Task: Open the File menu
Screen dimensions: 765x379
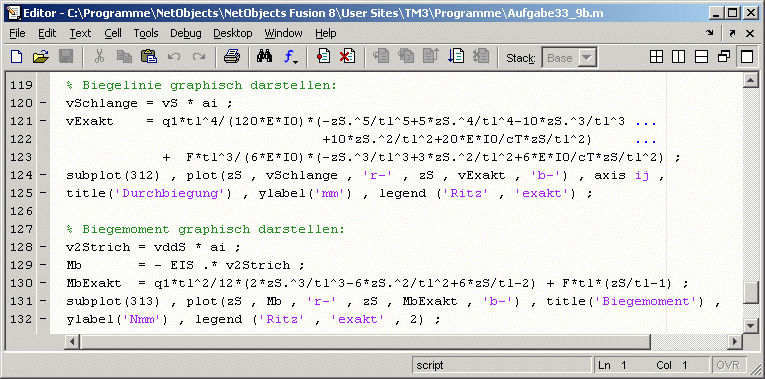Action: point(17,33)
